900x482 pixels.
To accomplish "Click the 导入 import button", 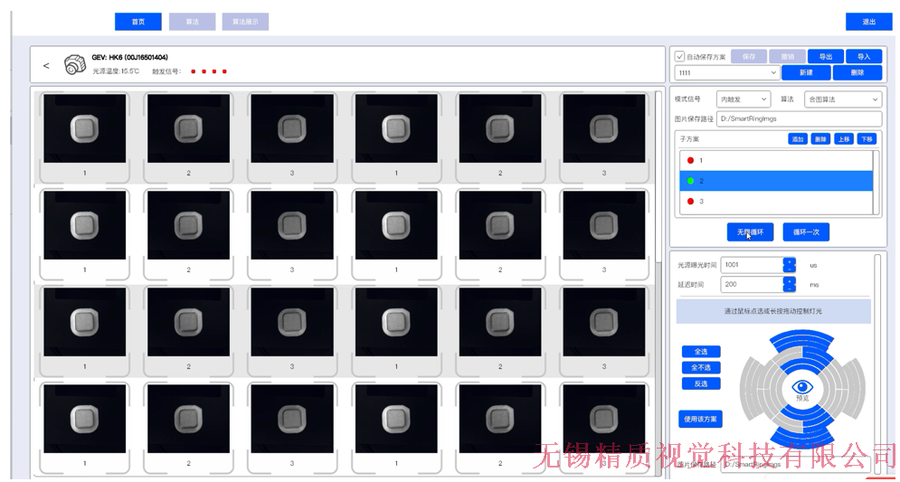I will click(864, 56).
